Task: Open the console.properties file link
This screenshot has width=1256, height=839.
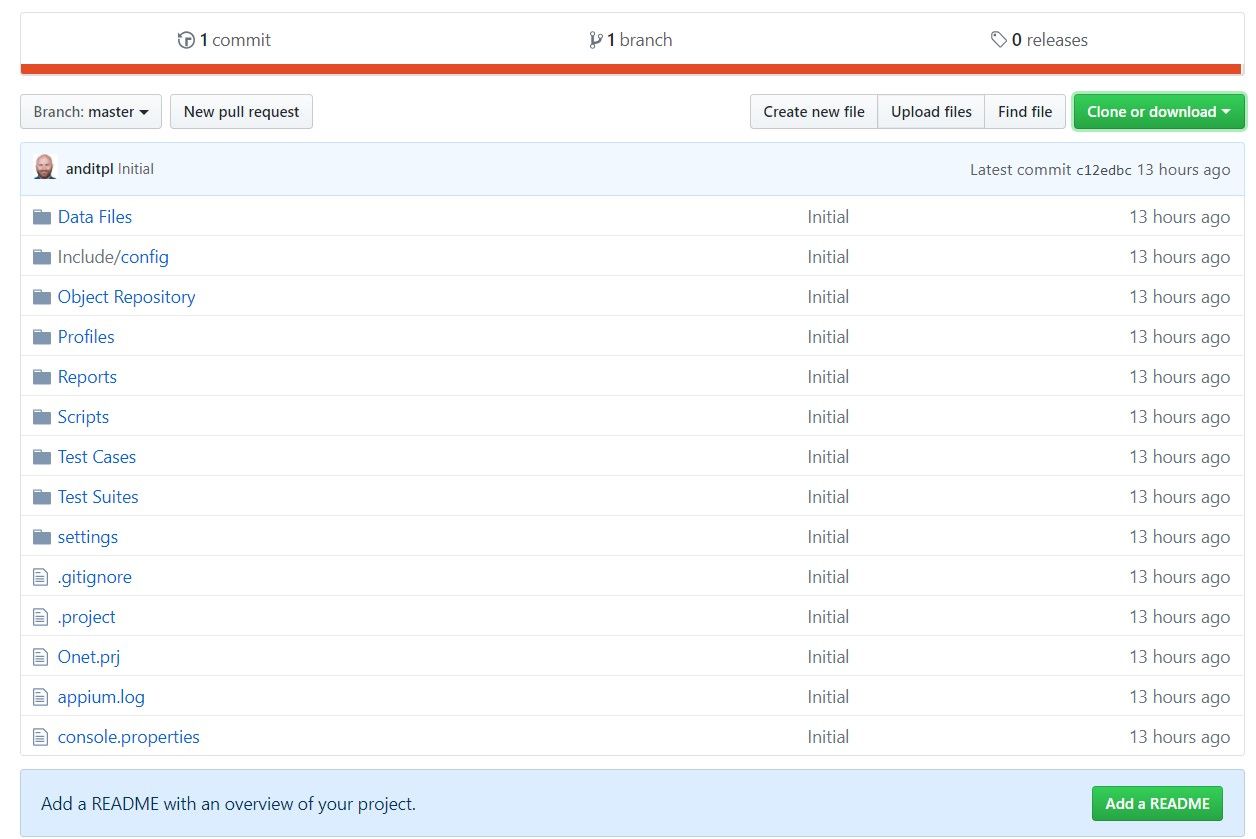Action: 129,737
